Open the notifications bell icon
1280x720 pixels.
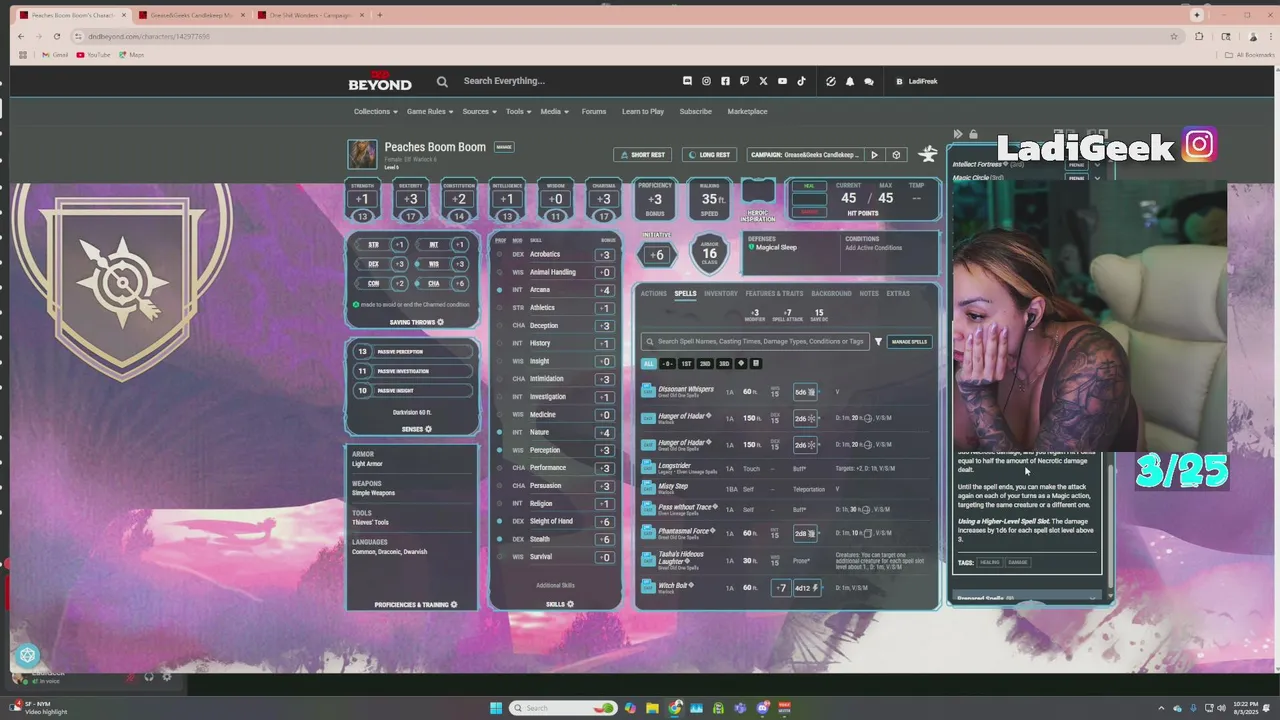click(x=850, y=81)
